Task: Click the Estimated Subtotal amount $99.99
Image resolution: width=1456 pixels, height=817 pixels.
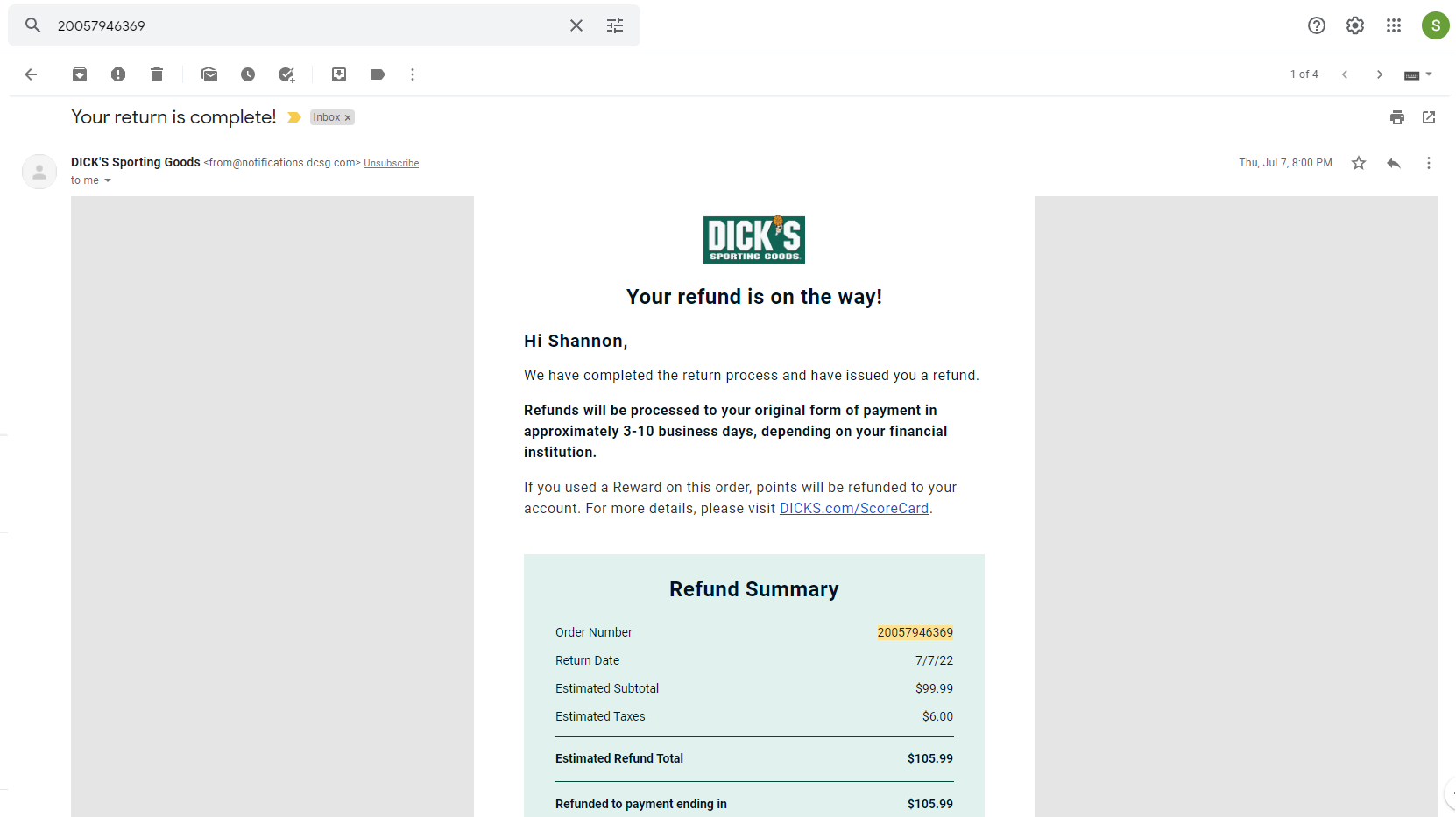Action: pyautogui.click(x=935, y=688)
